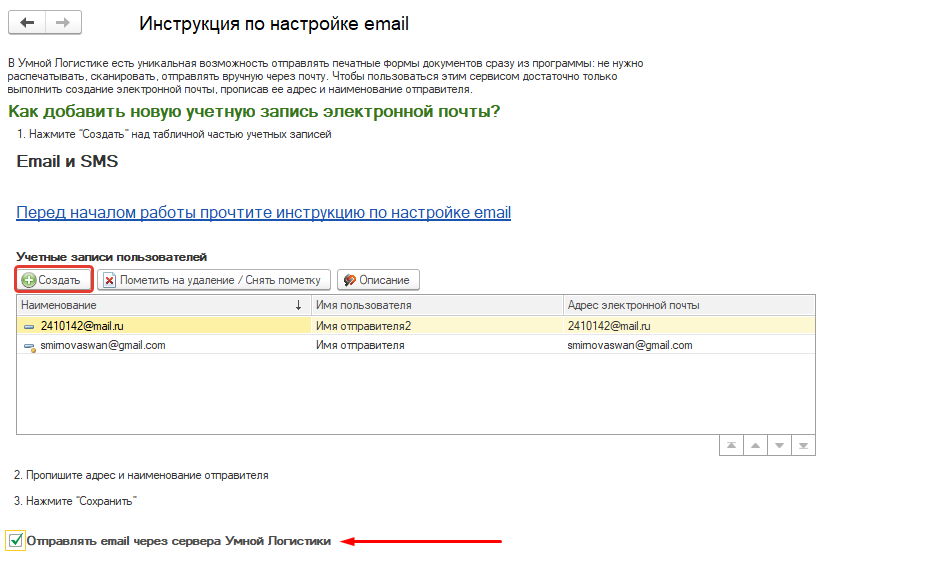Open the email setup instruction link
Viewport: 935px width, 564px height.
click(263, 212)
